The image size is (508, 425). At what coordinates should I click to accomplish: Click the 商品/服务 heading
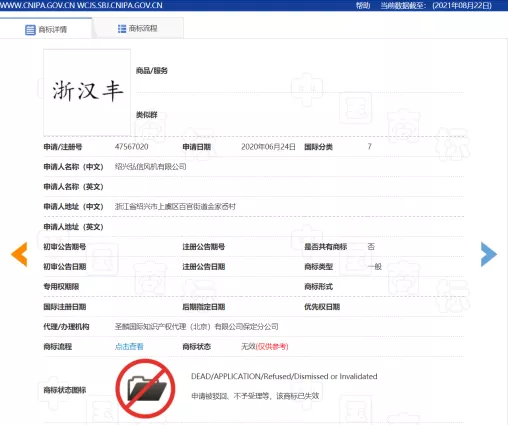(x=151, y=71)
